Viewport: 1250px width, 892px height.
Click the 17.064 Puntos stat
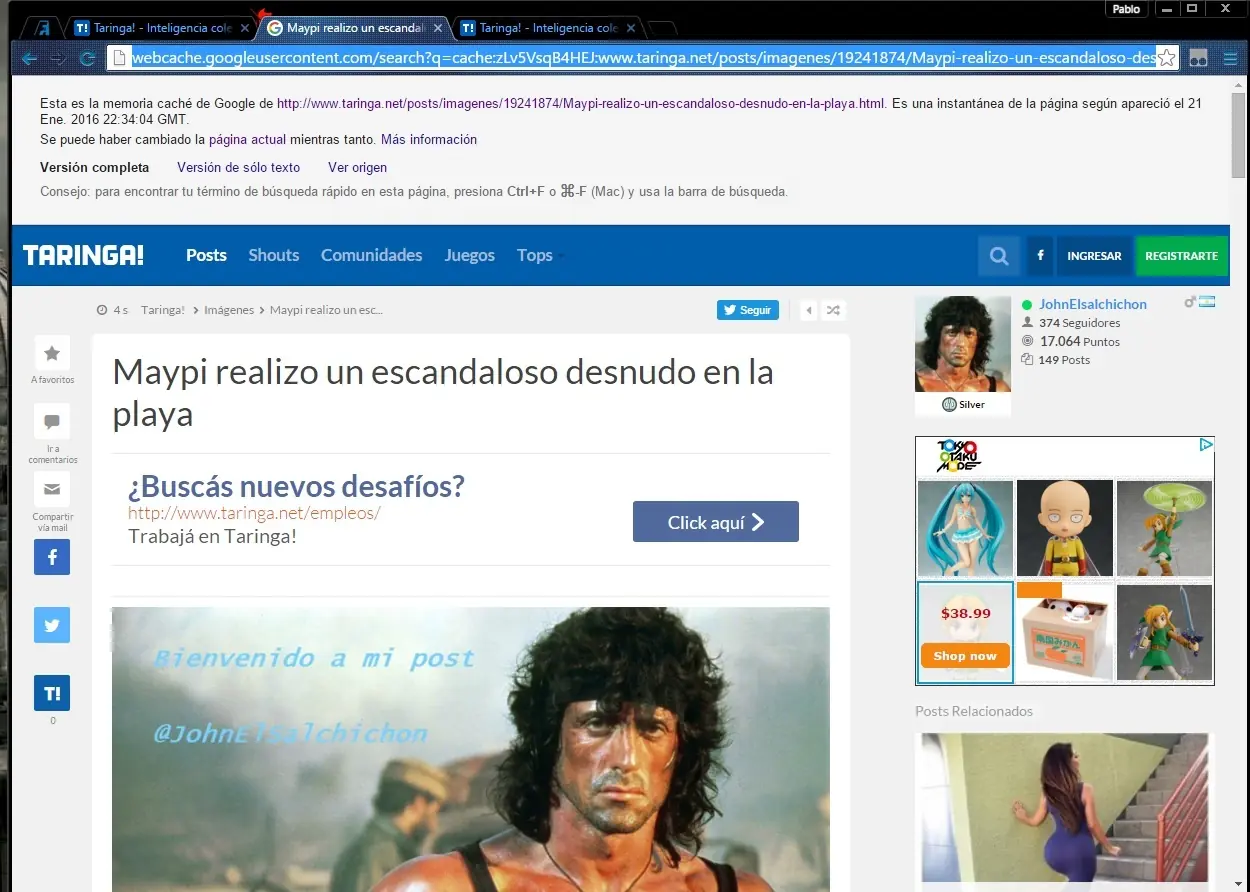tap(1079, 341)
